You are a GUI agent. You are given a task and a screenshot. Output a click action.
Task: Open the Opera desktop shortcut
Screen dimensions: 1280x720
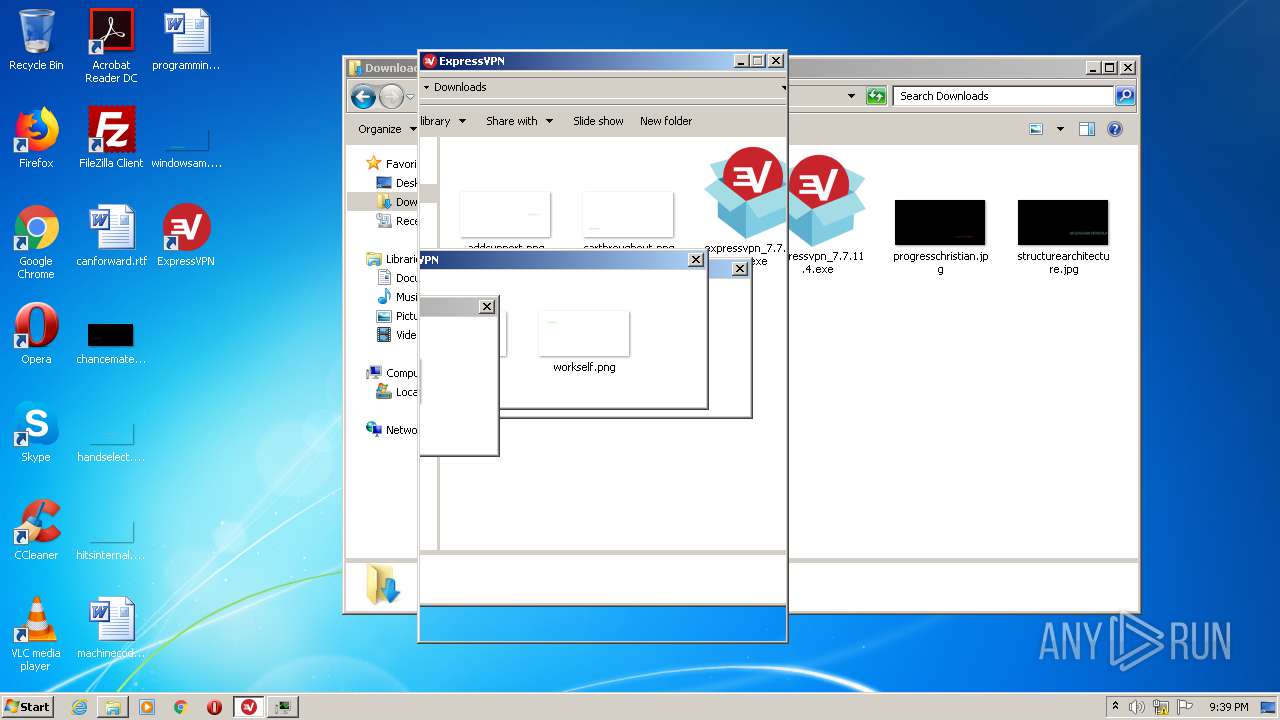36,334
